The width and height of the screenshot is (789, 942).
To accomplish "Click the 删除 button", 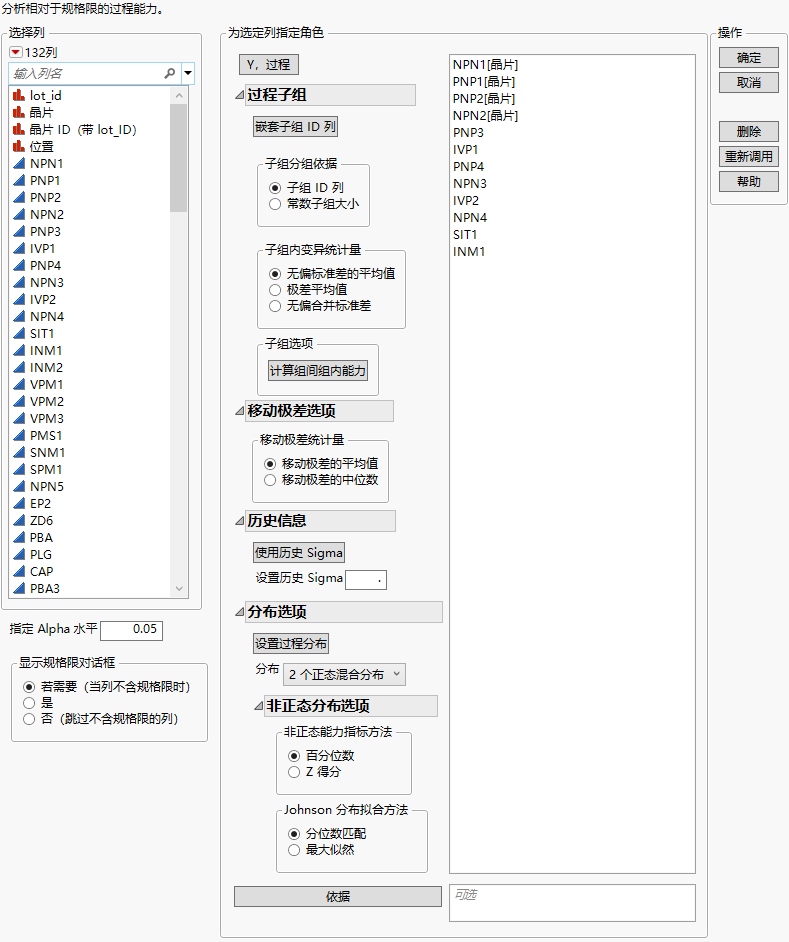I will click(x=749, y=132).
